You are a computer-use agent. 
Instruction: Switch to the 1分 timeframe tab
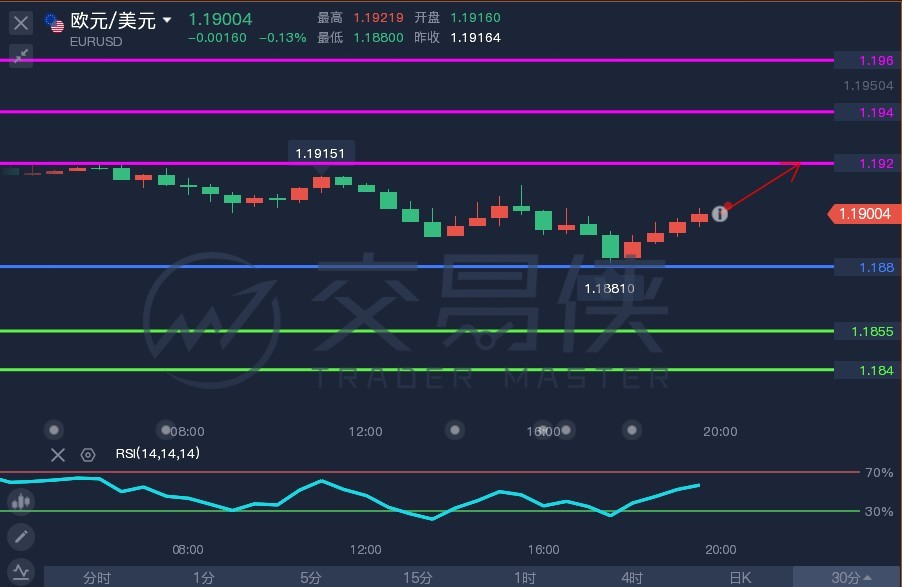204,577
